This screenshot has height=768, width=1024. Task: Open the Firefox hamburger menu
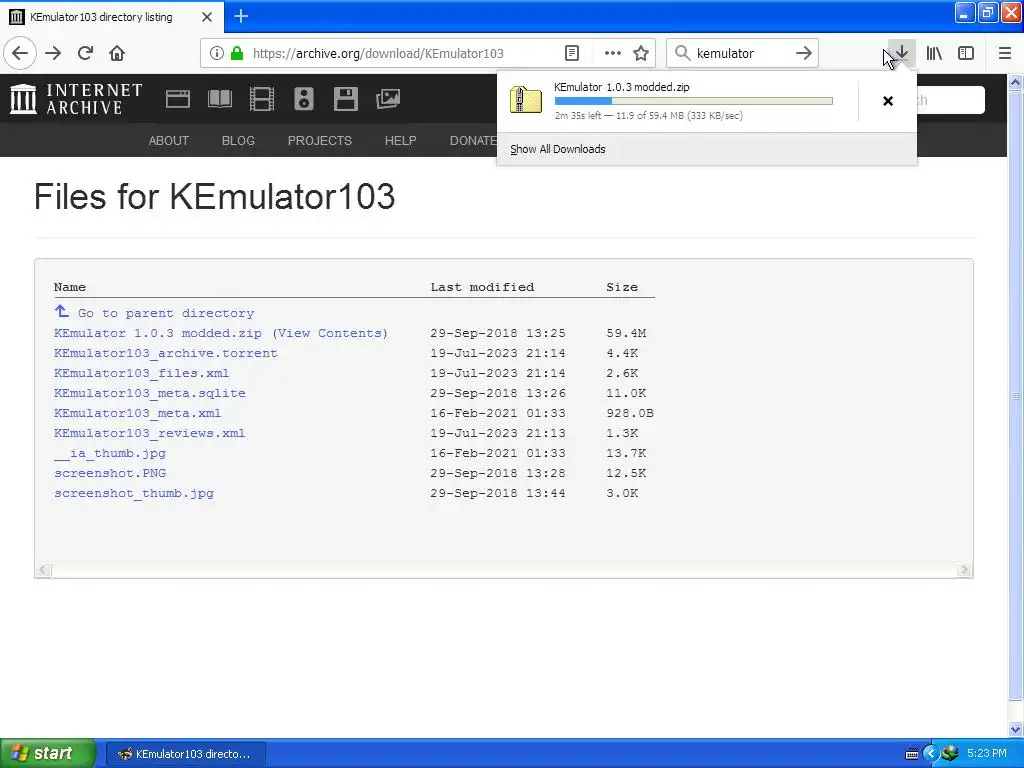click(x=1005, y=54)
